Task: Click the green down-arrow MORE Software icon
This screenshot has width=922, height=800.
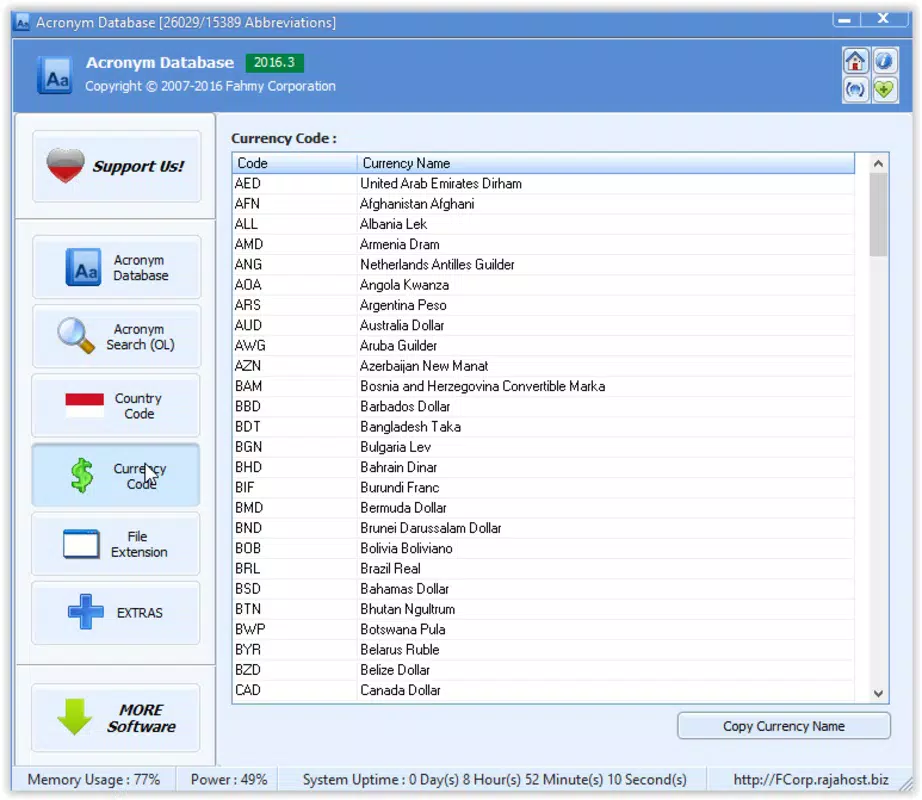Action: [x=75, y=717]
